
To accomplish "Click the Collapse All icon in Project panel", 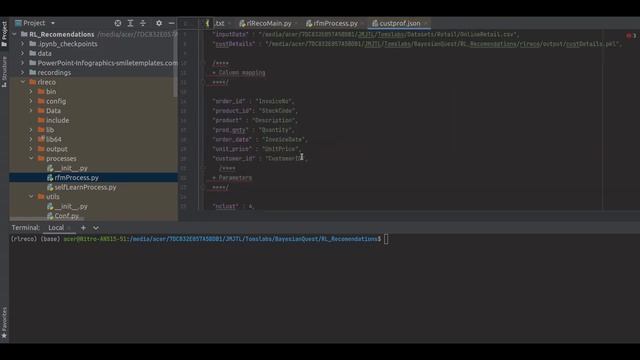I will tap(143, 23).
